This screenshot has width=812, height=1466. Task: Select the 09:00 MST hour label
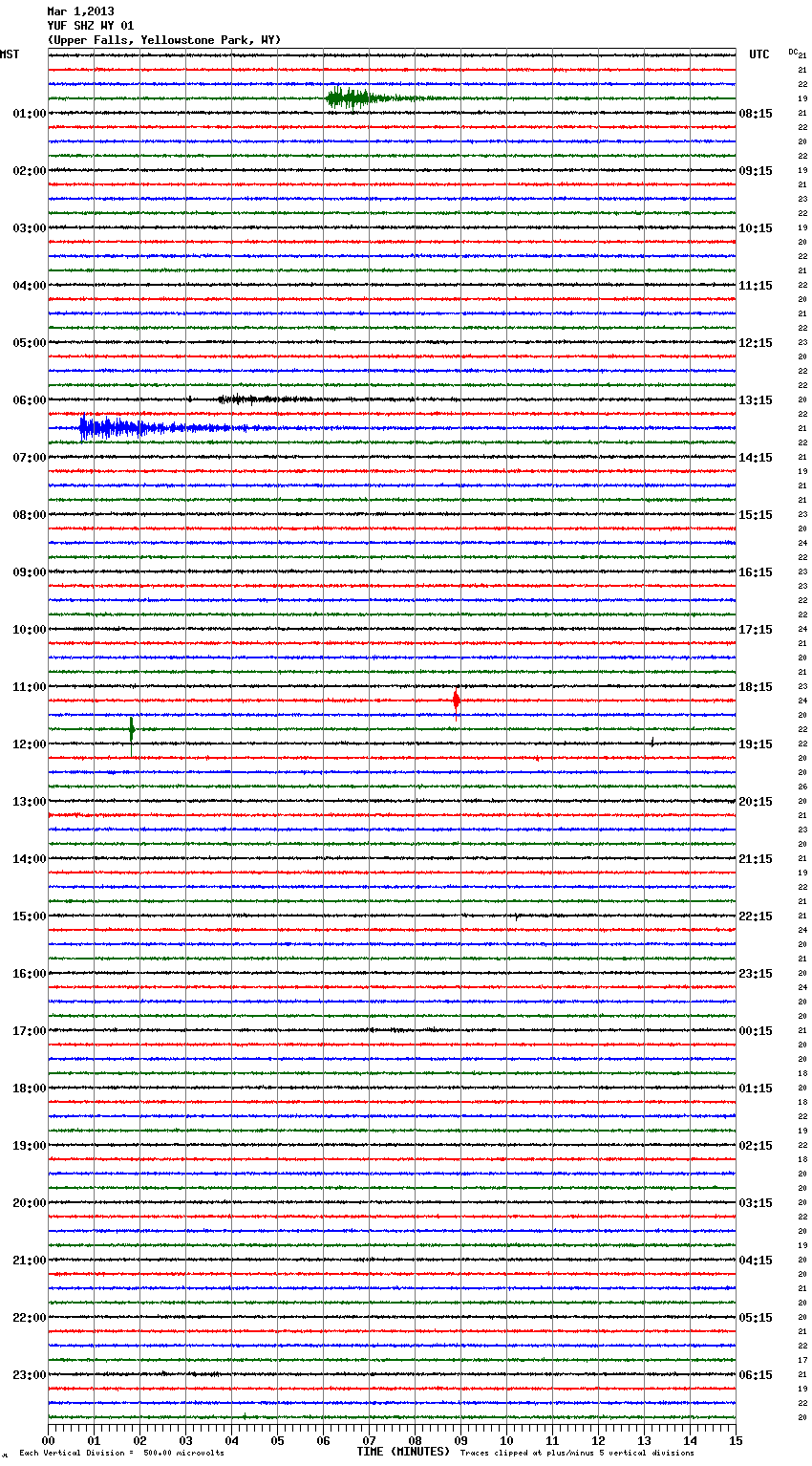pos(29,572)
